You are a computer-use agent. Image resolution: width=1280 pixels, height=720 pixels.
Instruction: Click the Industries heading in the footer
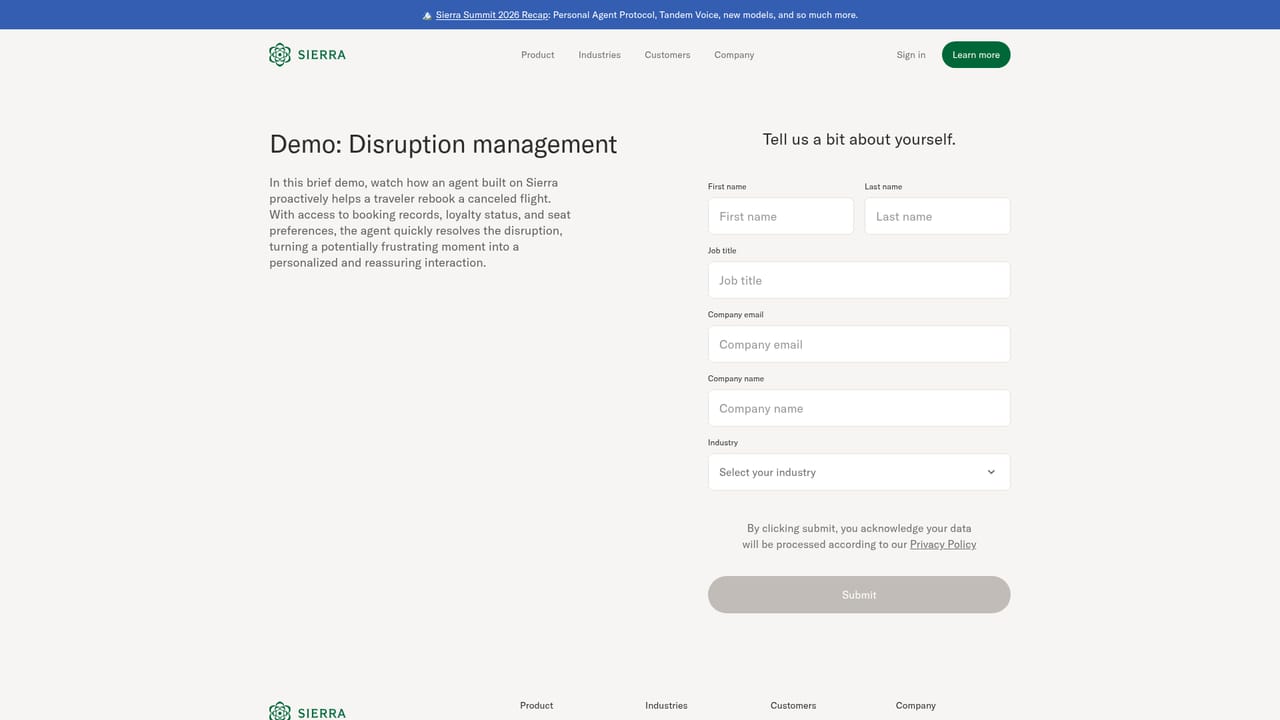[666, 705]
